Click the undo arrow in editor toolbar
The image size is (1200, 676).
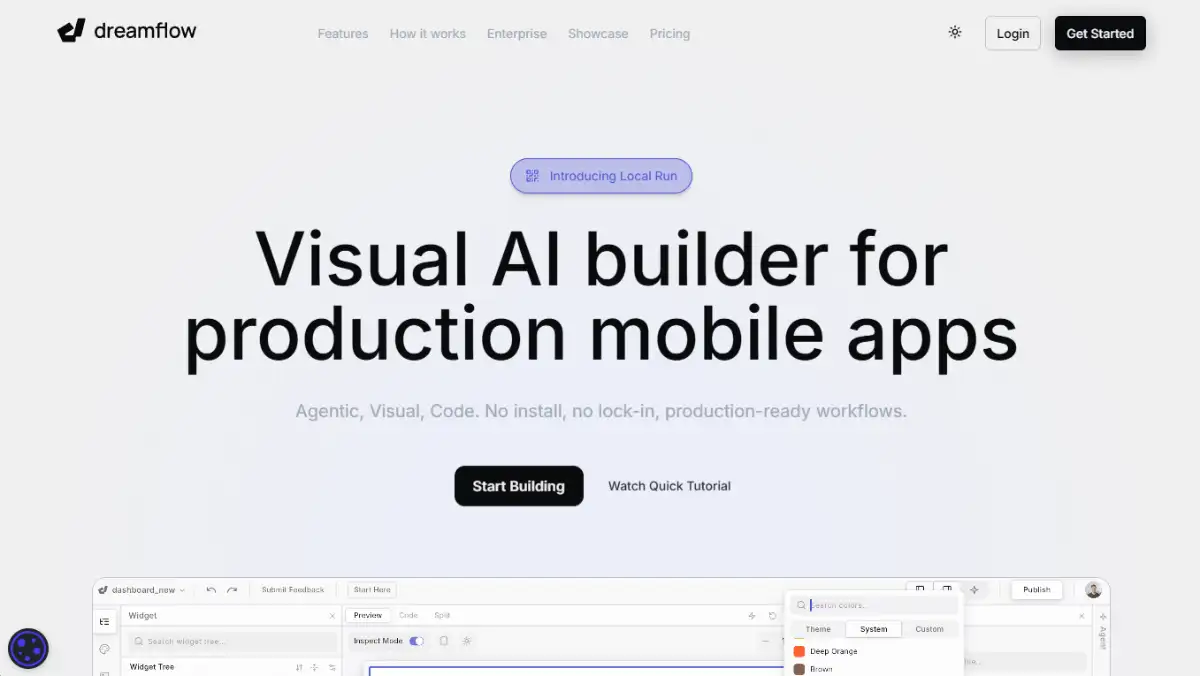pyautogui.click(x=211, y=590)
